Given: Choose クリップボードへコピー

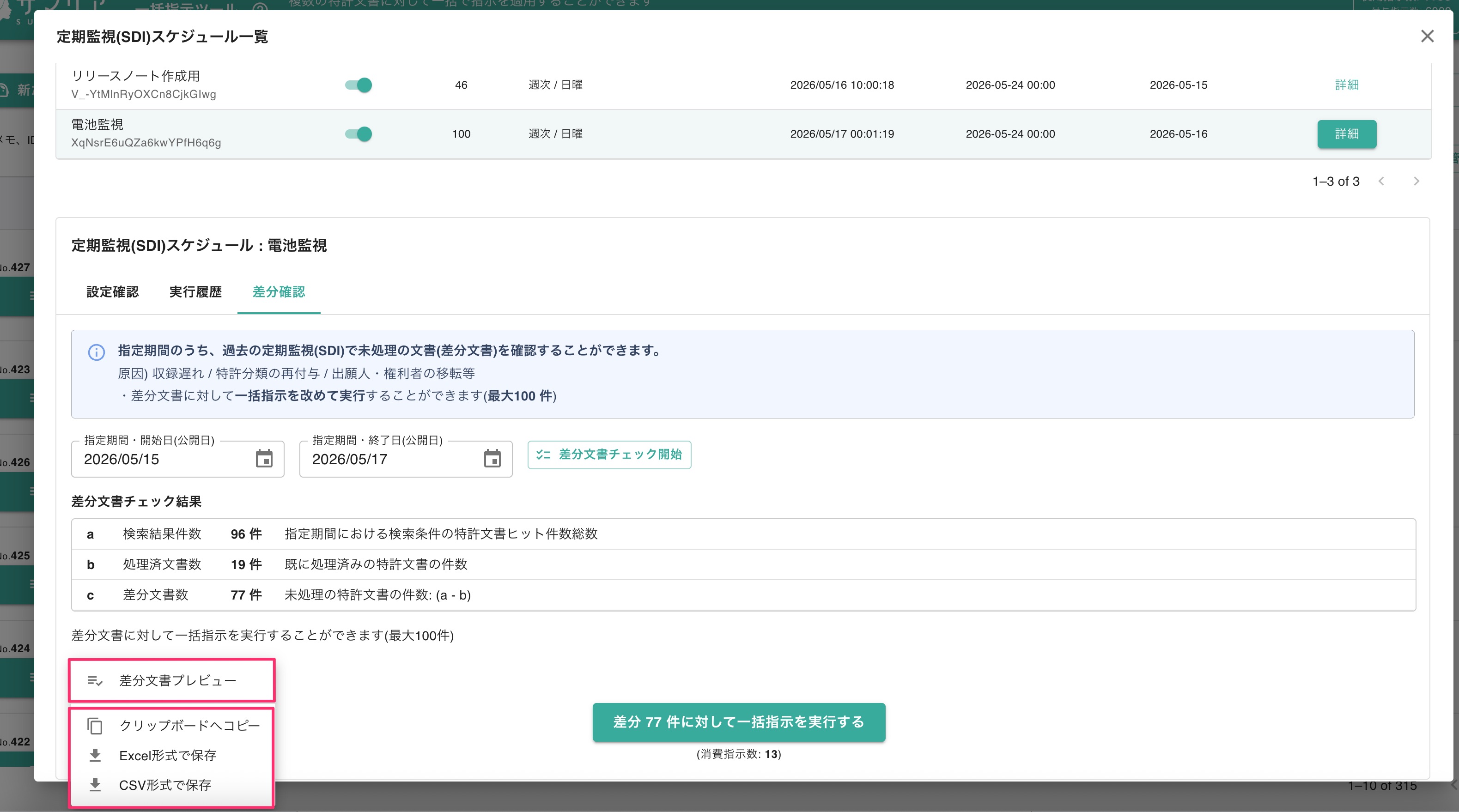Looking at the screenshot, I should coord(171,725).
